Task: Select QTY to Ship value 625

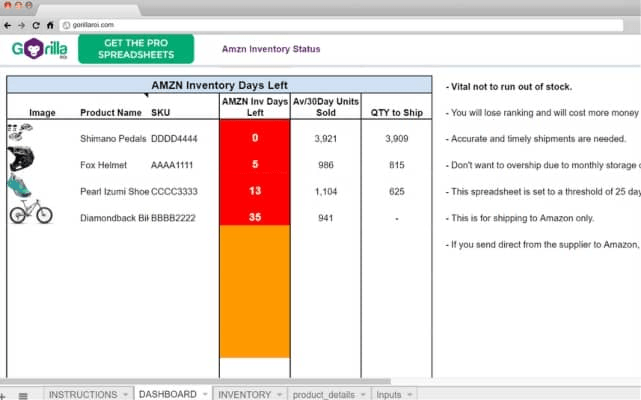Action: click(x=397, y=191)
